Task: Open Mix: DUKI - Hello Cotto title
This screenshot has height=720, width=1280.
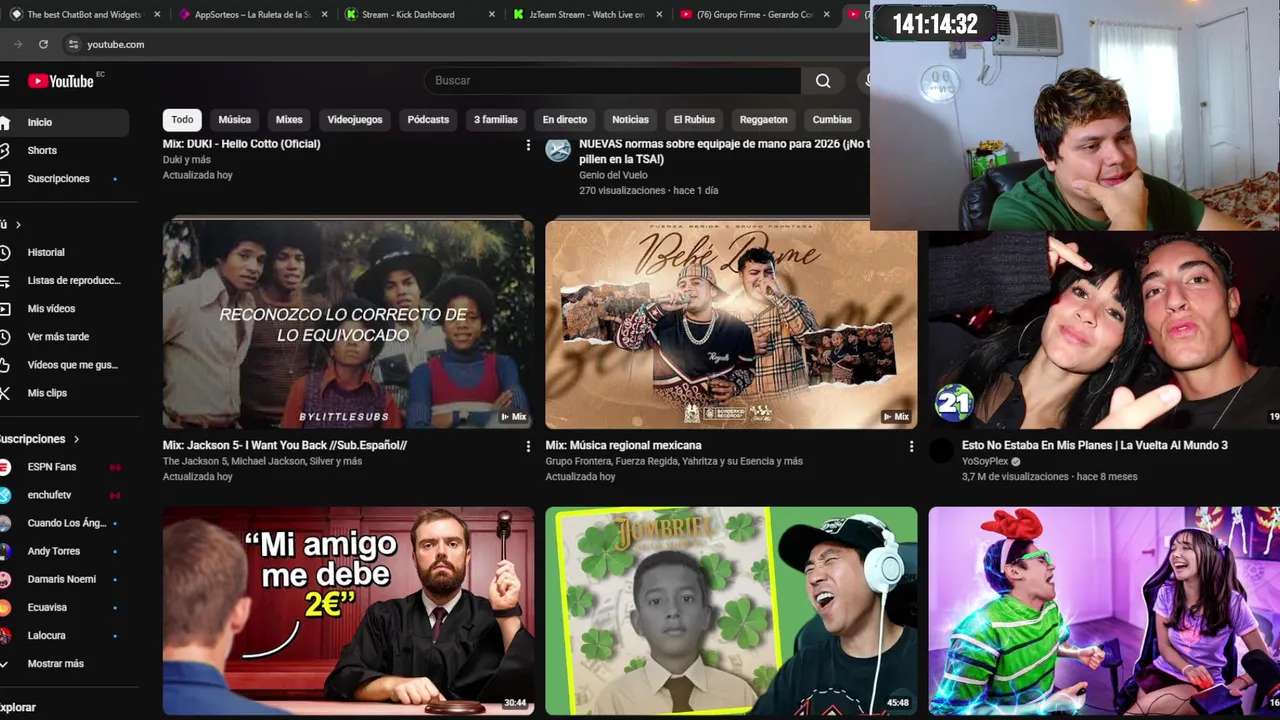Action: (x=241, y=144)
